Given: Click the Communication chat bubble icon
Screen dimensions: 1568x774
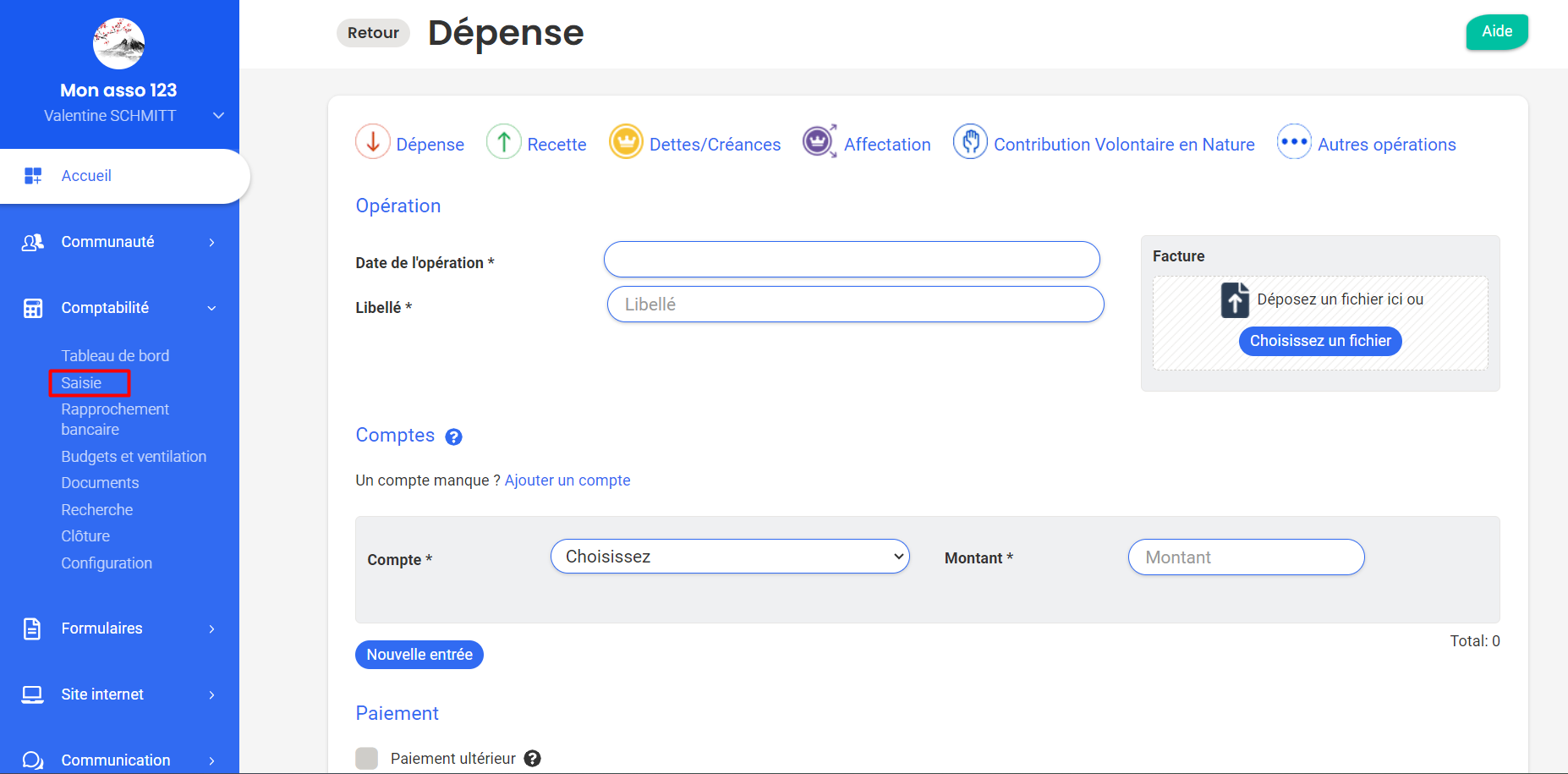Looking at the screenshot, I should [33, 760].
